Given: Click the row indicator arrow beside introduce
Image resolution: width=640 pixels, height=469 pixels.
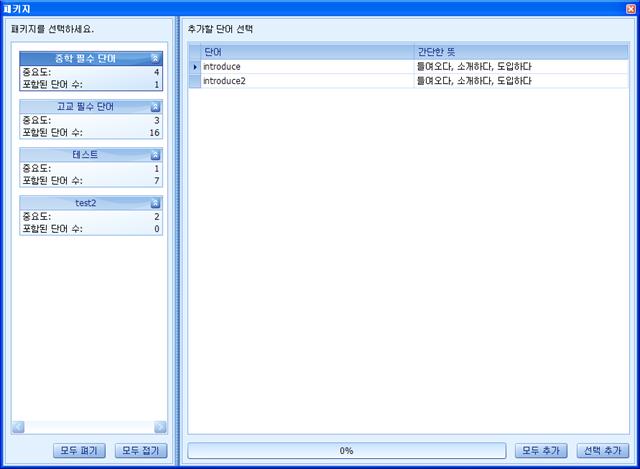Looking at the screenshot, I should click(x=195, y=67).
